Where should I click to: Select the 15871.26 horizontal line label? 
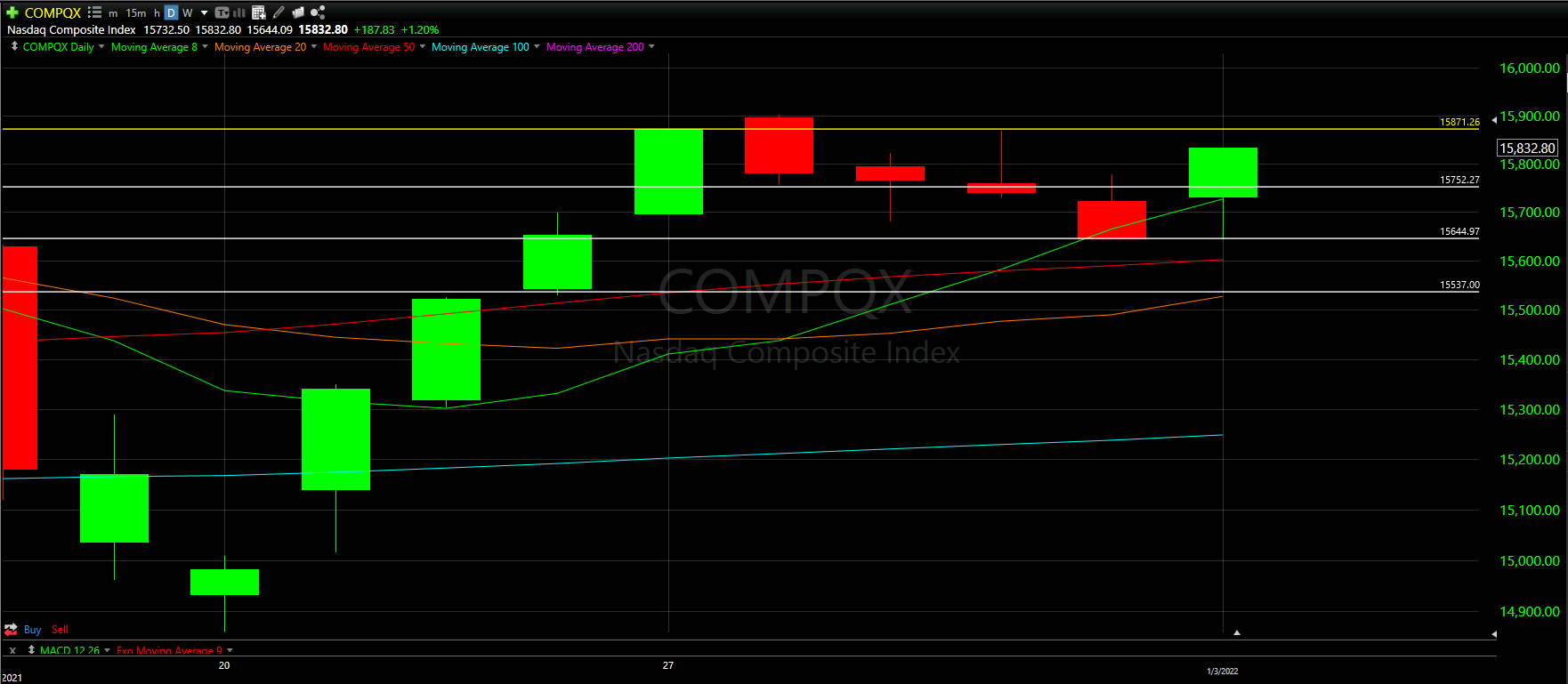click(1459, 122)
